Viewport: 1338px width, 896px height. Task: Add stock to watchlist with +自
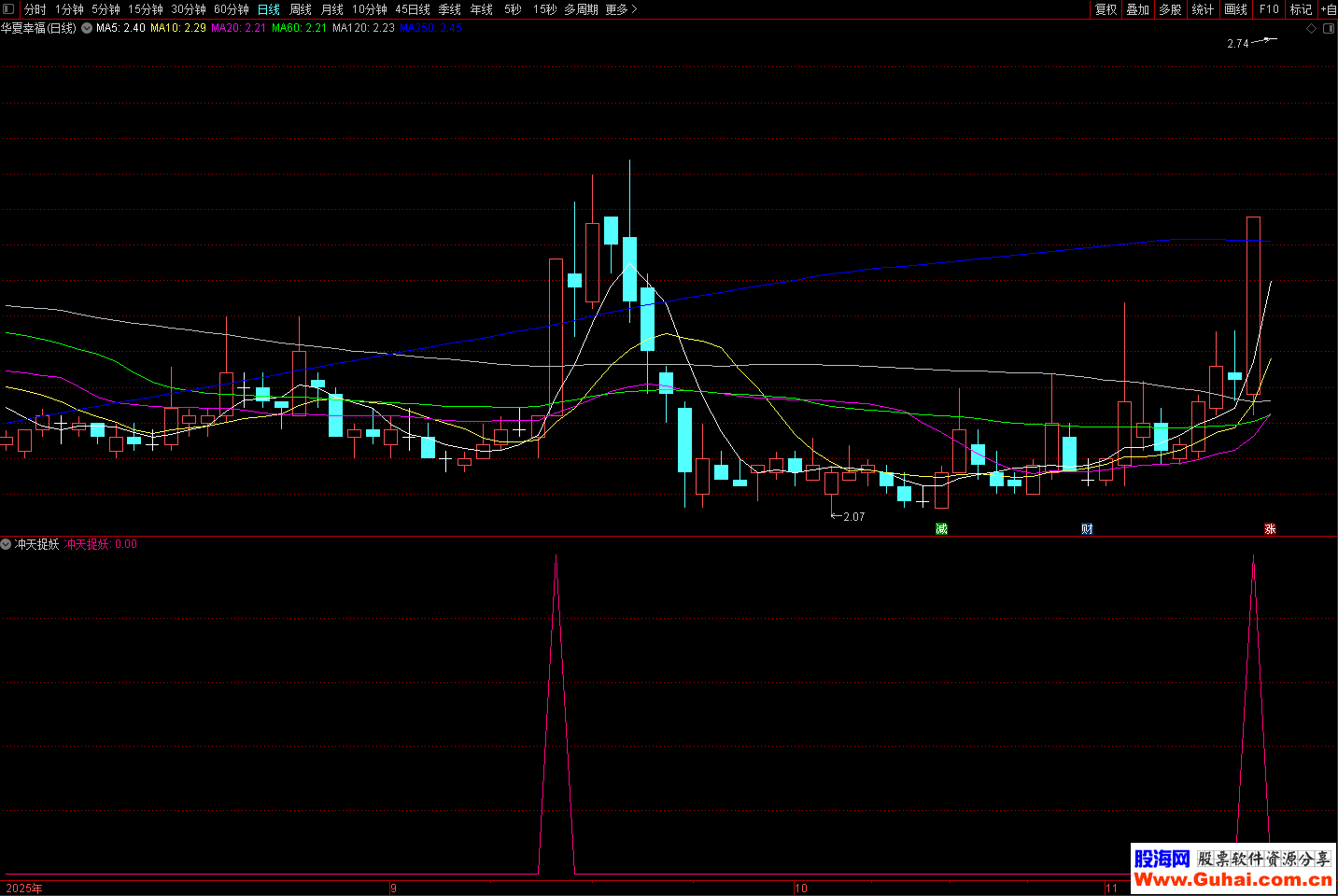point(1328,9)
